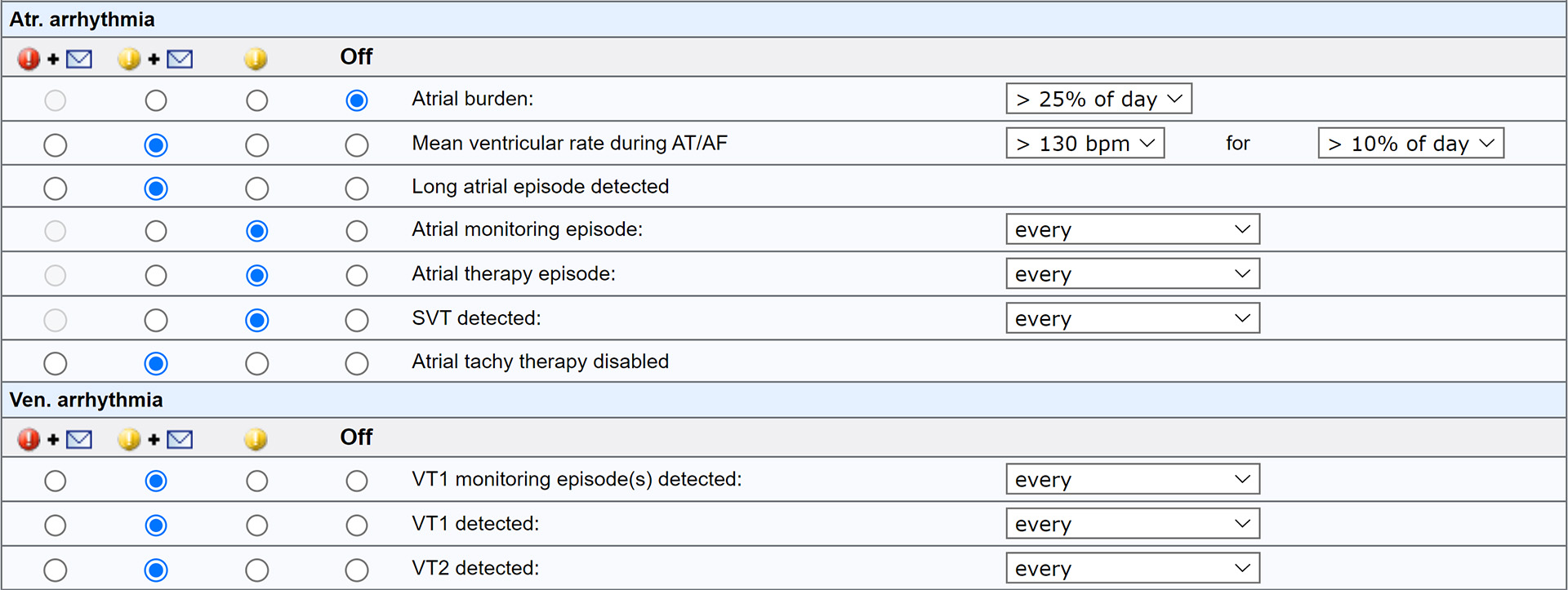The image size is (1568, 590).
Task: Open Atrial therapy episode frequency dropdown
Action: coord(1132,274)
